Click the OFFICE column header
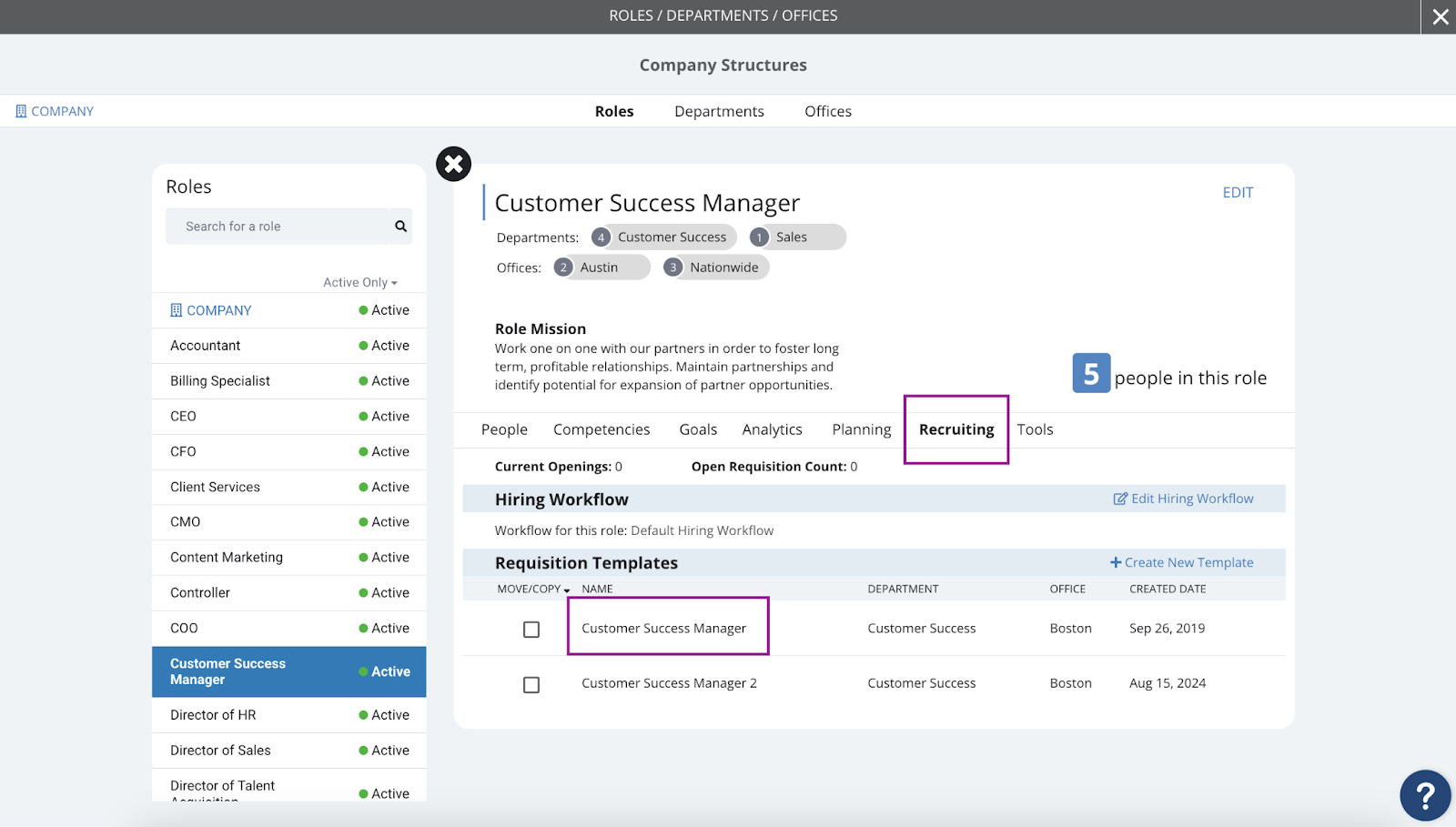The image size is (1456, 827). tap(1067, 590)
